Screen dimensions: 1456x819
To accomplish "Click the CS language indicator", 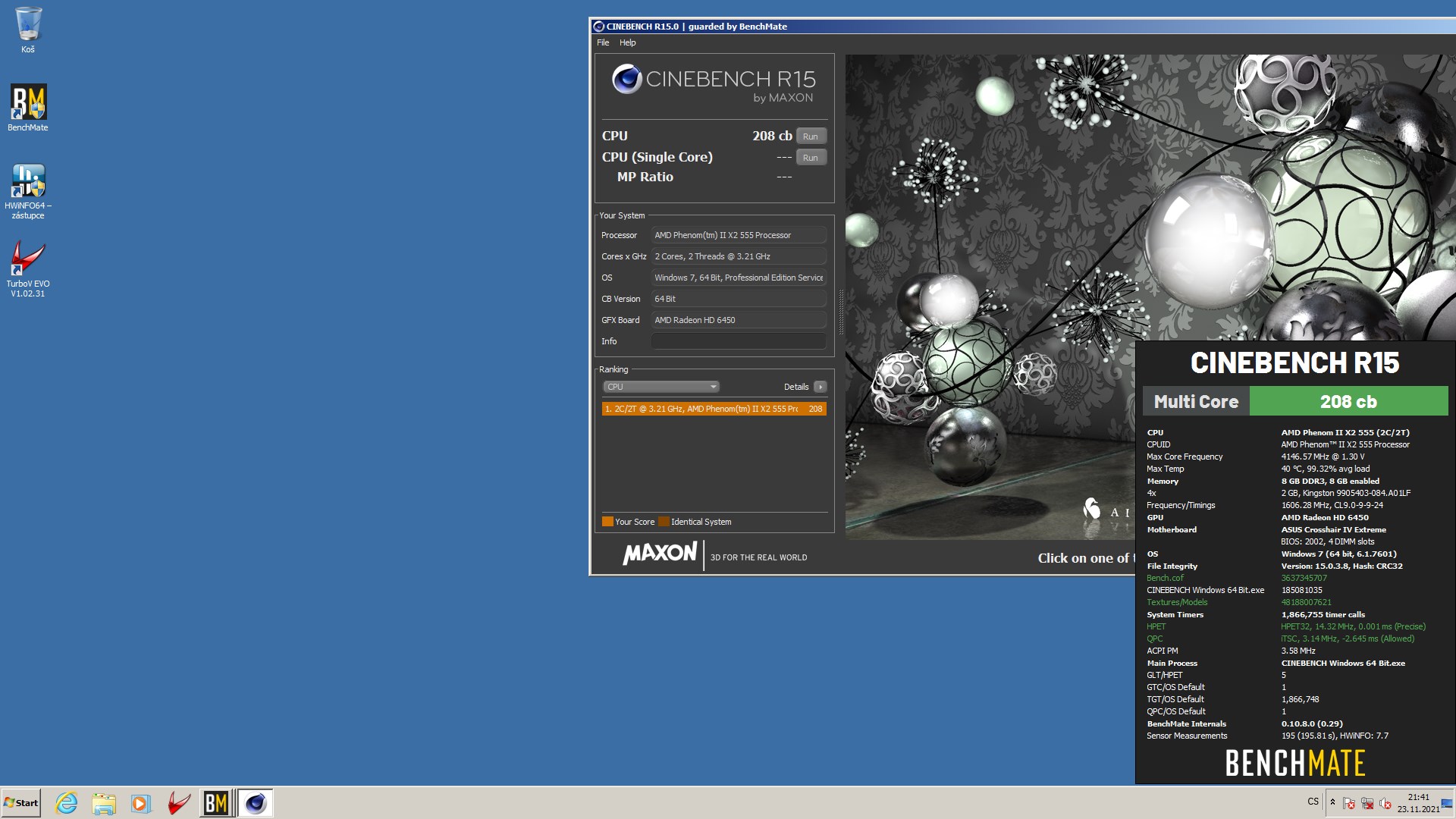I will click(x=1313, y=802).
